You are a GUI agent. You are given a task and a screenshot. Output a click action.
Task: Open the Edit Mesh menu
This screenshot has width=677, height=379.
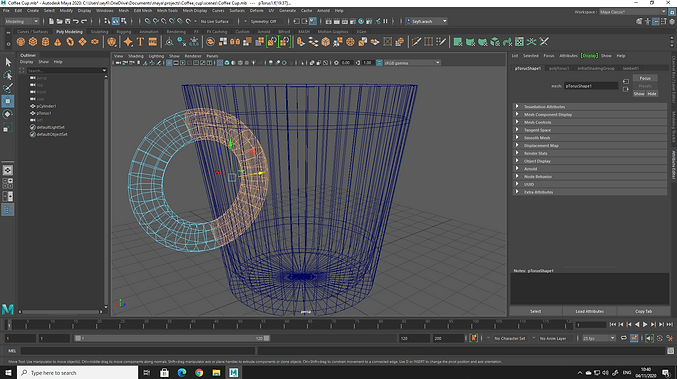pos(142,10)
